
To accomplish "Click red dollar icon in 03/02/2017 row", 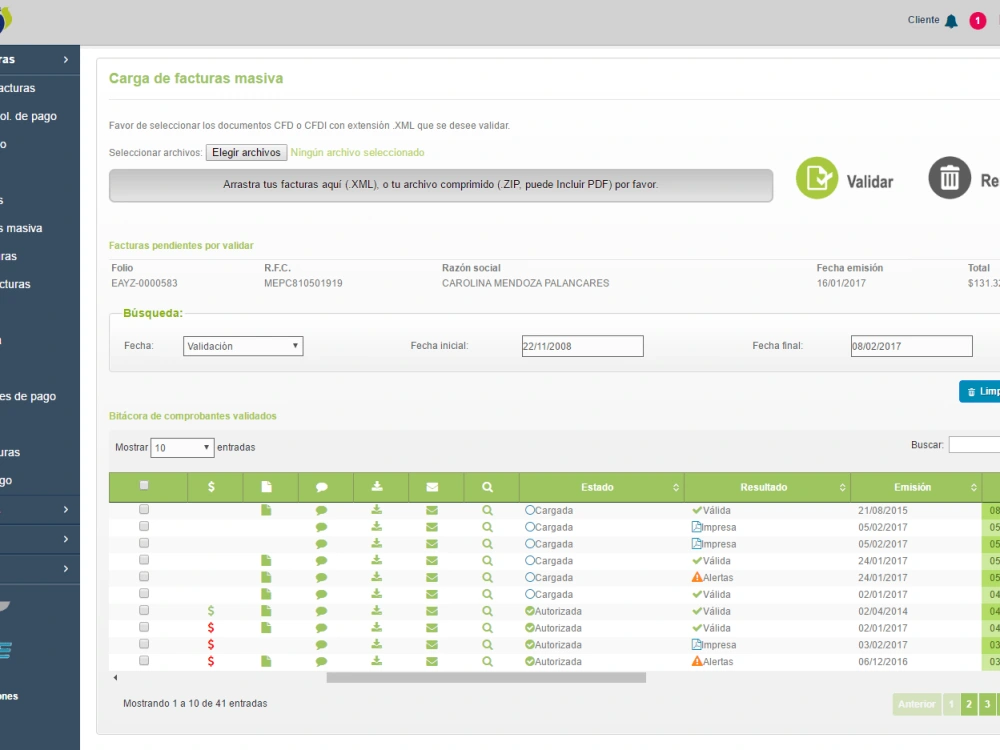I will [211, 645].
